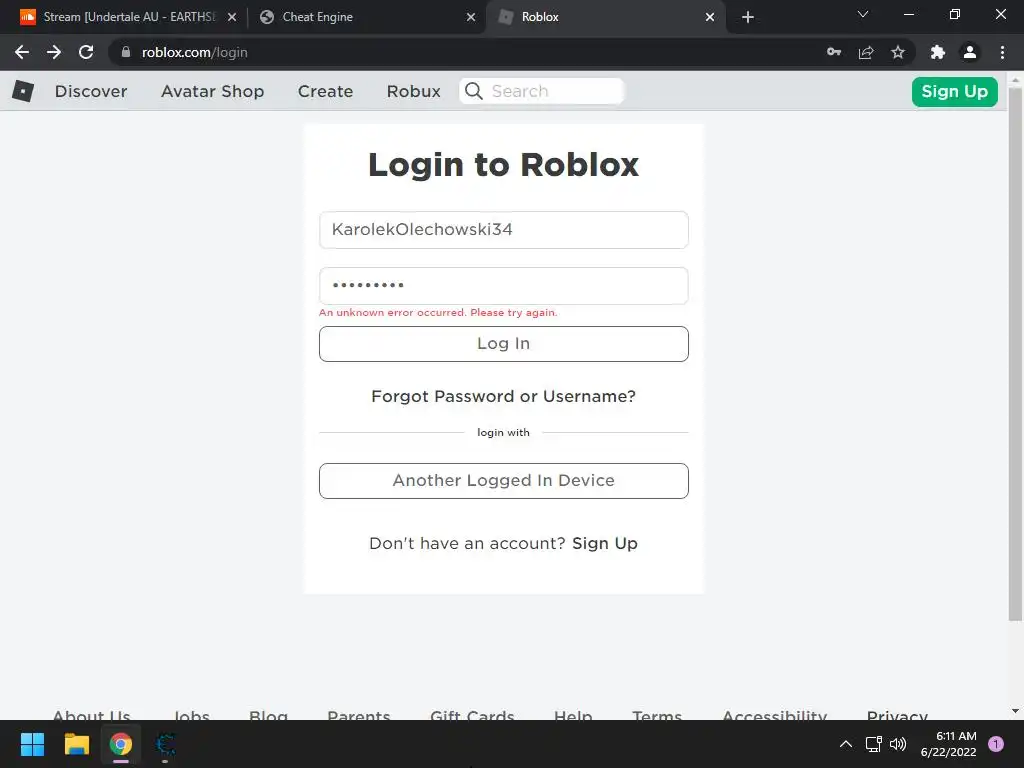Open Create in Roblox navbar
1024x768 pixels.
point(325,91)
